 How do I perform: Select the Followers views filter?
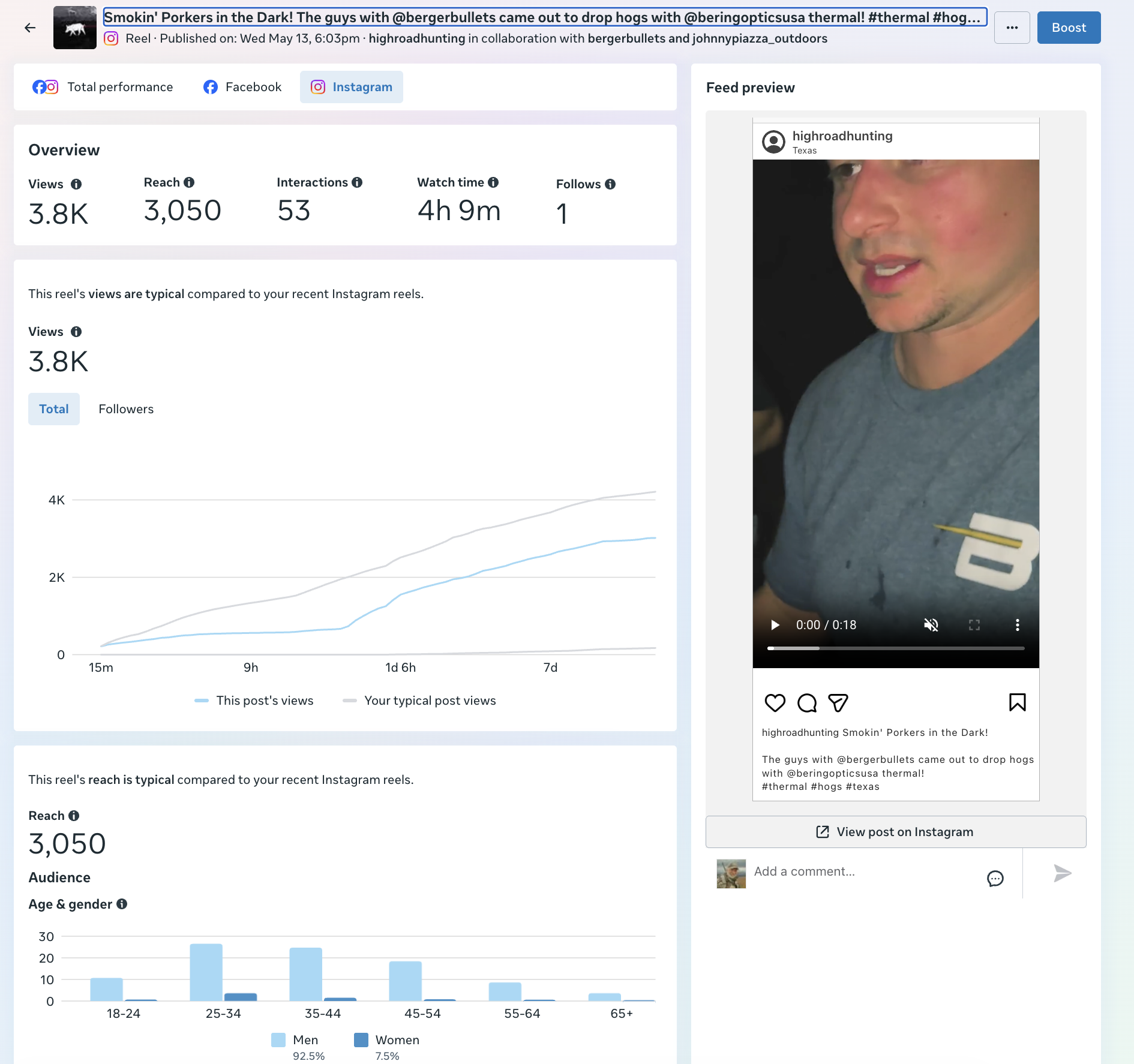pos(126,409)
